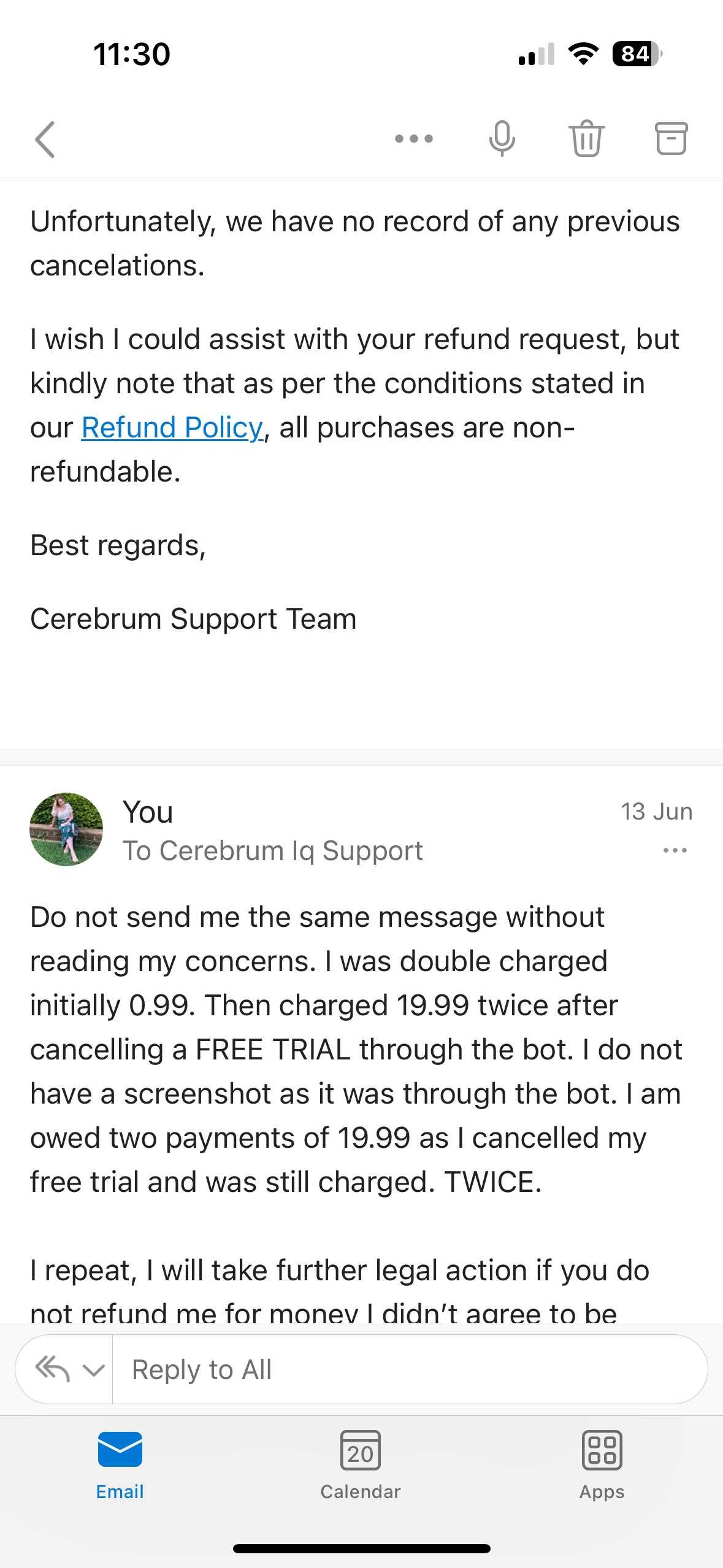Tap "To Cerebrum Iq Support" recipient line
The width and height of the screenshot is (723, 1568).
[273, 851]
